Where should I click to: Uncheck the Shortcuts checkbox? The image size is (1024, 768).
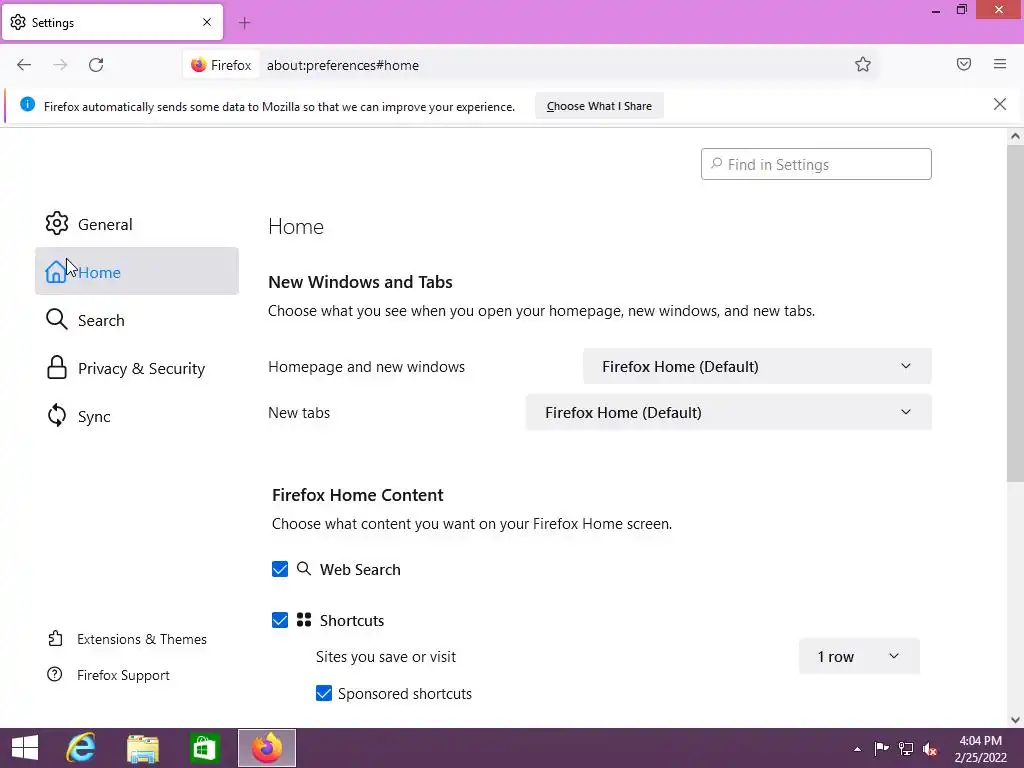click(x=280, y=620)
